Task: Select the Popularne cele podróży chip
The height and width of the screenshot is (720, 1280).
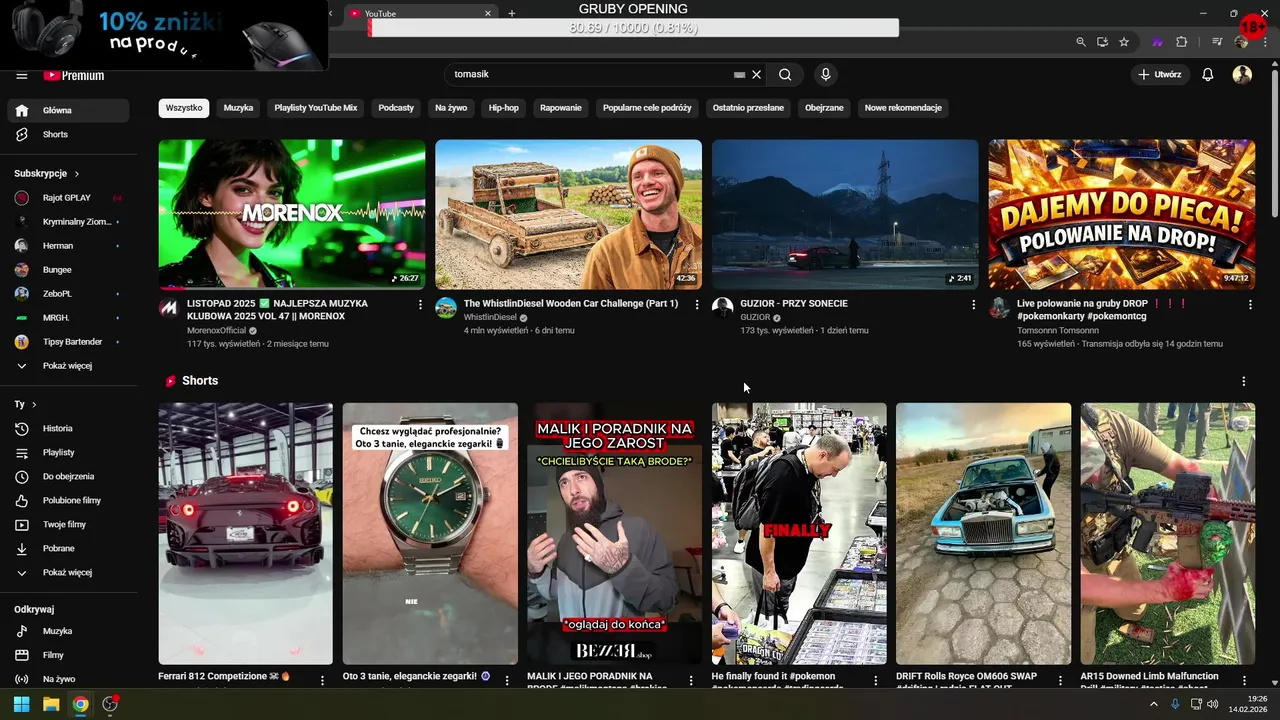Action: pos(647,108)
